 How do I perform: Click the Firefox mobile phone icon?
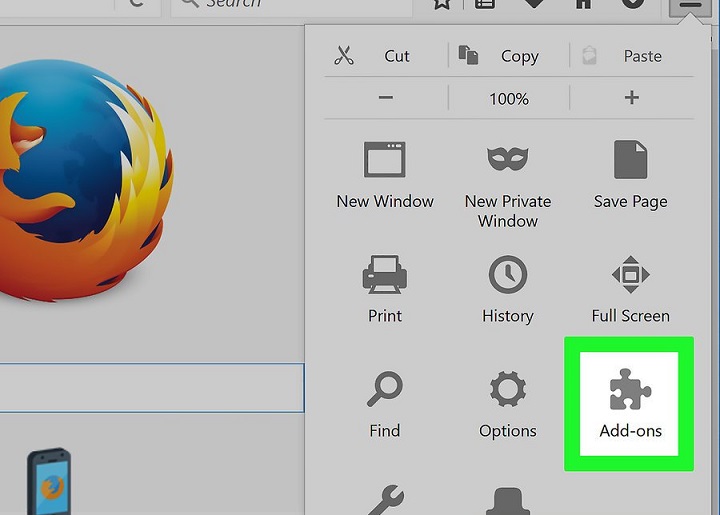pyautogui.click(x=49, y=481)
